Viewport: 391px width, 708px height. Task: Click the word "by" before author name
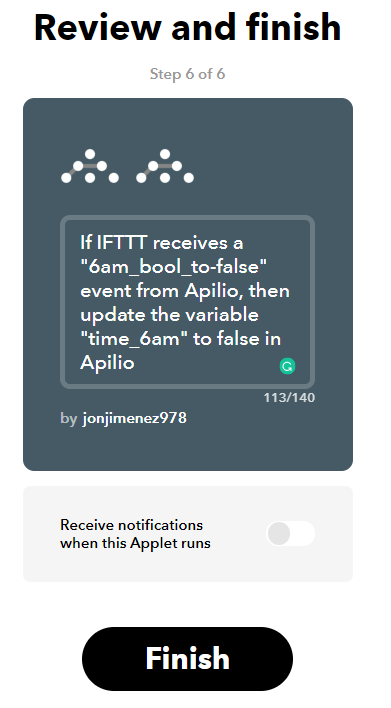pyautogui.click(x=69, y=419)
